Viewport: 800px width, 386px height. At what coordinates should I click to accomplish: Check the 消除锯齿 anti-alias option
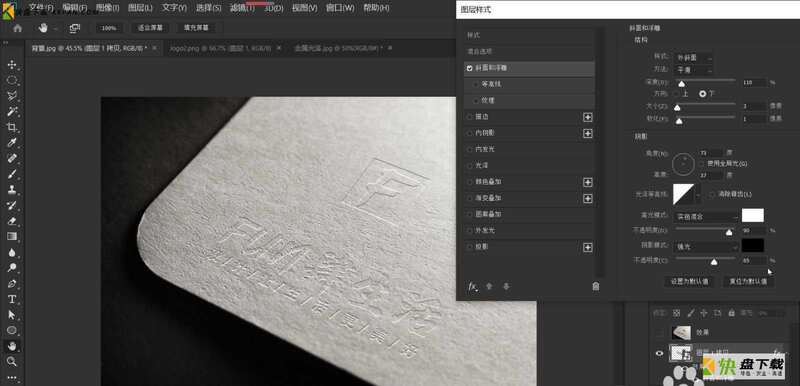click(x=712, y=194)
